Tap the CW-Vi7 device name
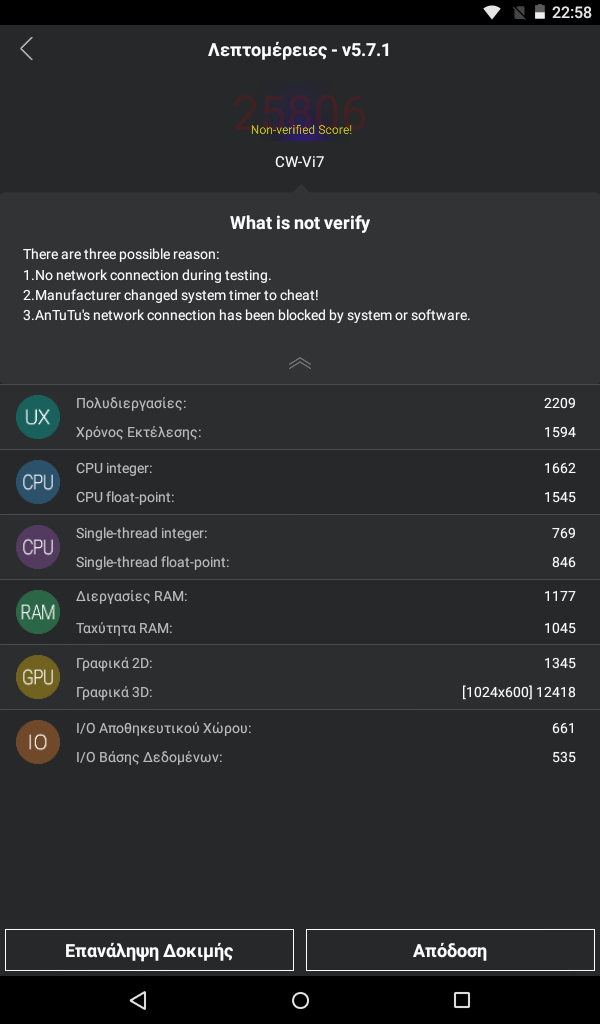Viewport: 600px width, 1024px height. (x=300, y=161)
